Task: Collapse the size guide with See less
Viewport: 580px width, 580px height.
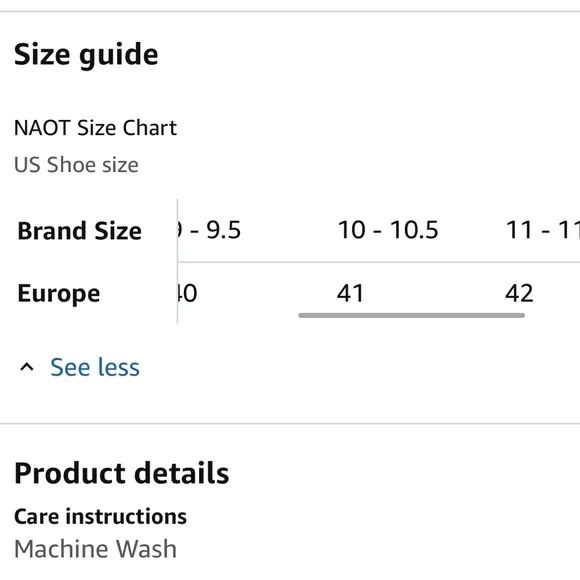Action: (x=95, y=367)
